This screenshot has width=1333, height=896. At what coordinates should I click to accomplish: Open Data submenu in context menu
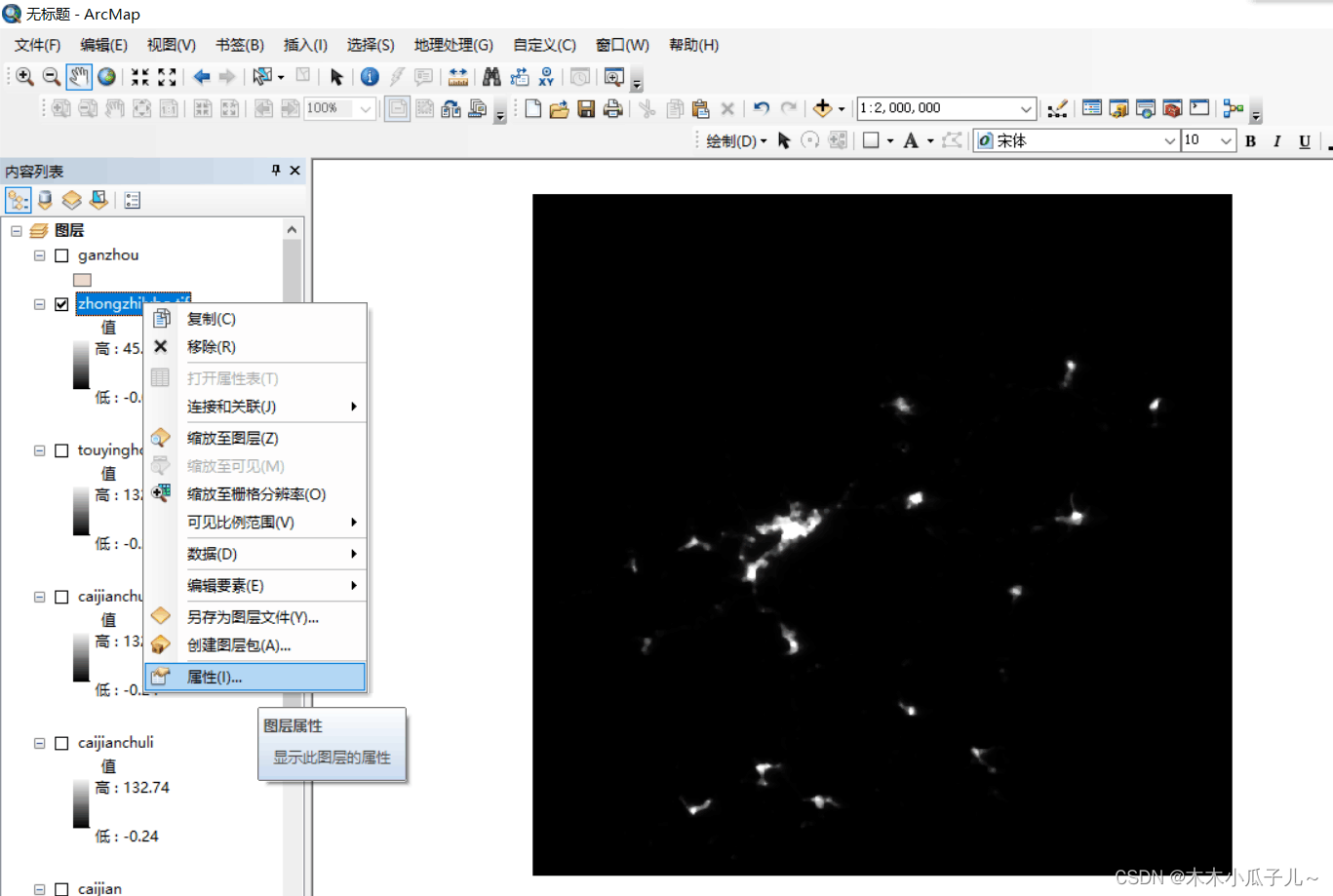pyautogui.click(x=255, y=553)
